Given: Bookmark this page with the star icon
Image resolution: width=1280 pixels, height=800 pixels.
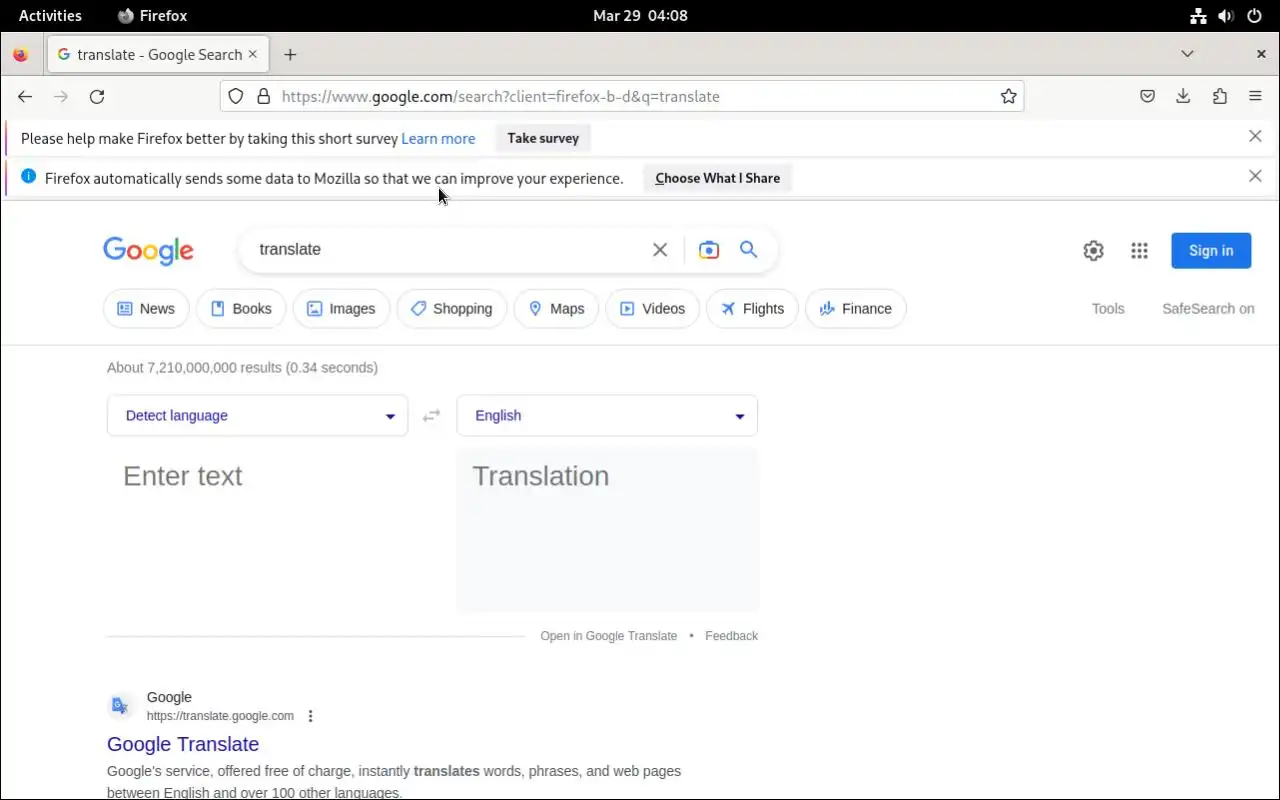Looking at the screenshot, I should 1009,96.
